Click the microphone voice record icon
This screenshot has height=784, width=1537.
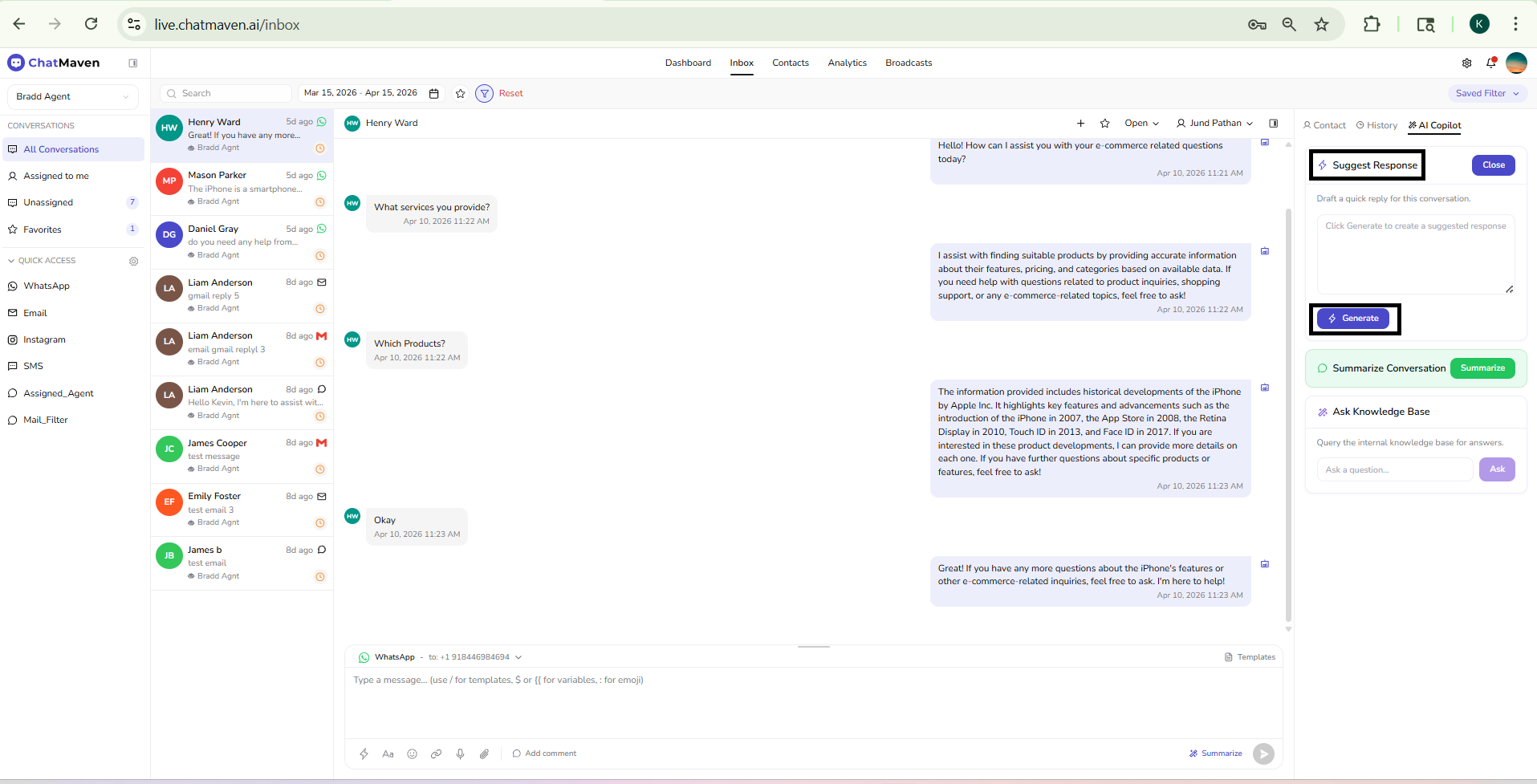pyautogui.click(x=460, y=754)
